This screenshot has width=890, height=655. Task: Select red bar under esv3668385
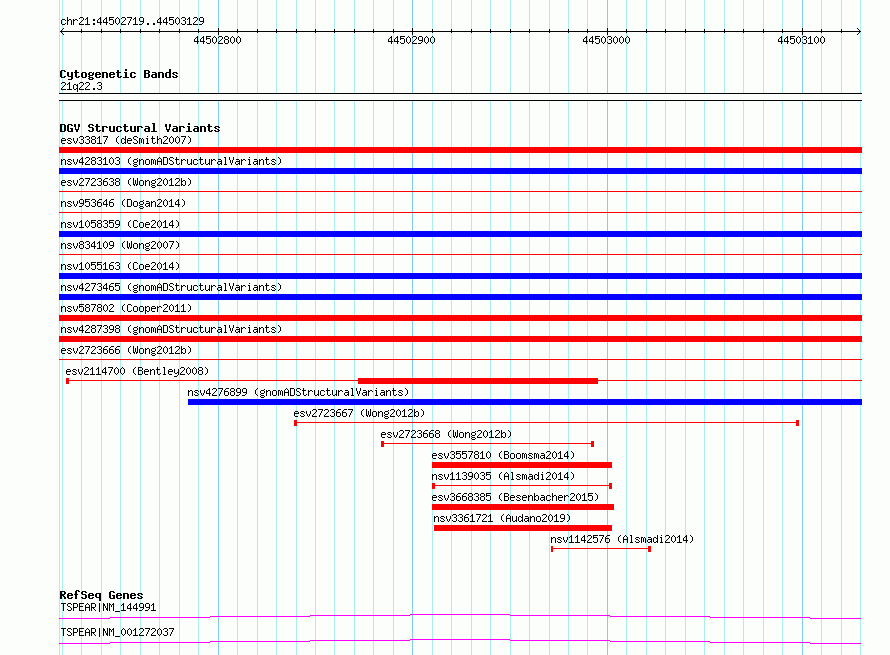click(523, 507)
